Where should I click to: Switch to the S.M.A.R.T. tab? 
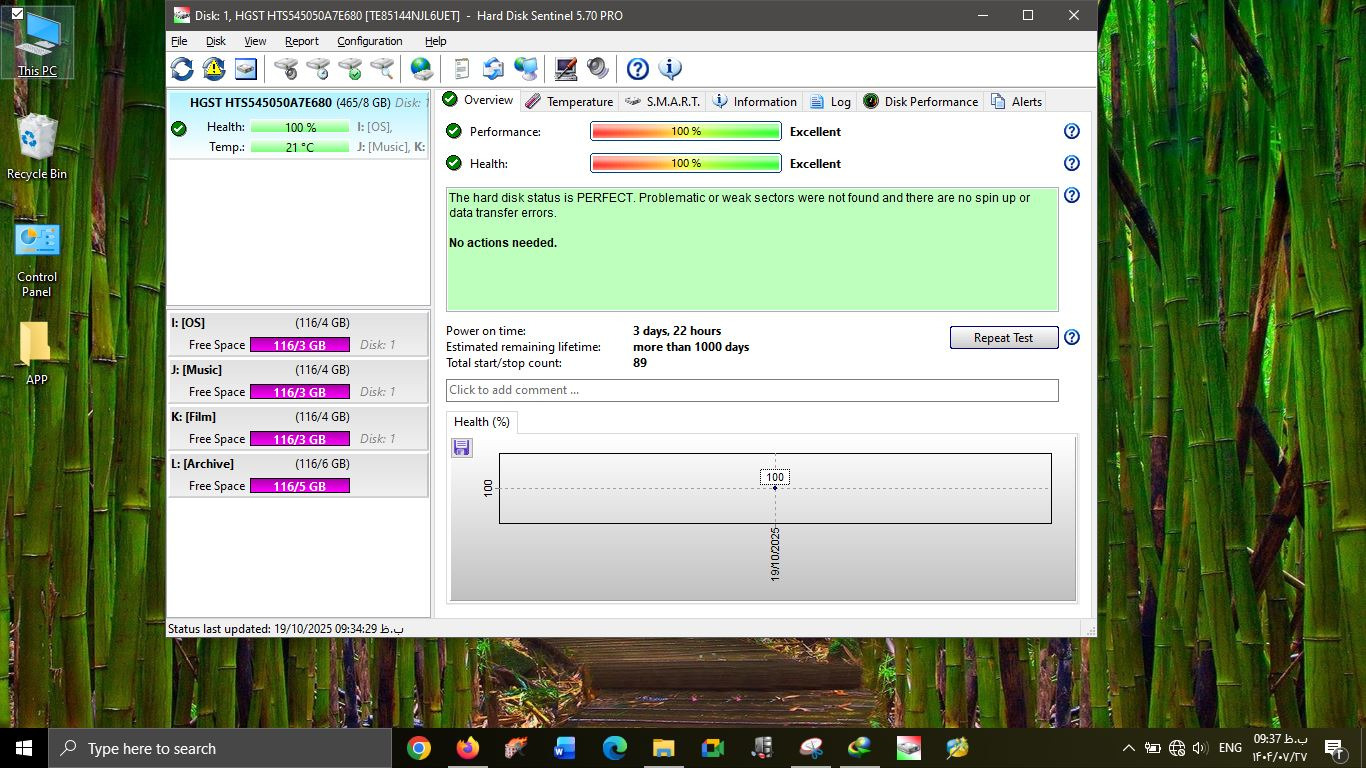pos(662,101)
